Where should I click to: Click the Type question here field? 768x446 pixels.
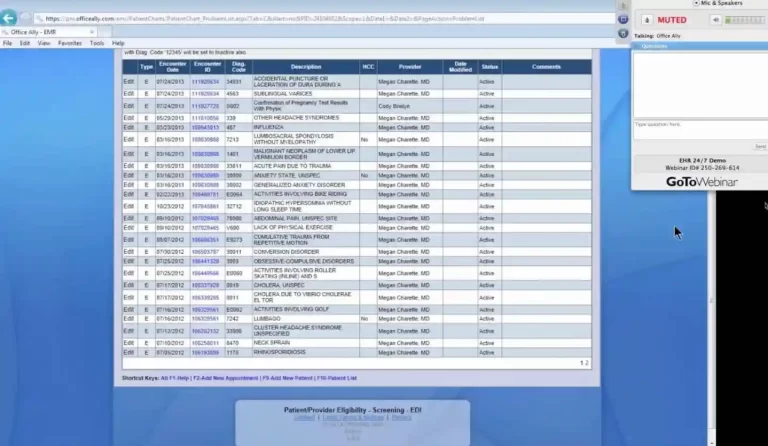(x=700, y=129)
